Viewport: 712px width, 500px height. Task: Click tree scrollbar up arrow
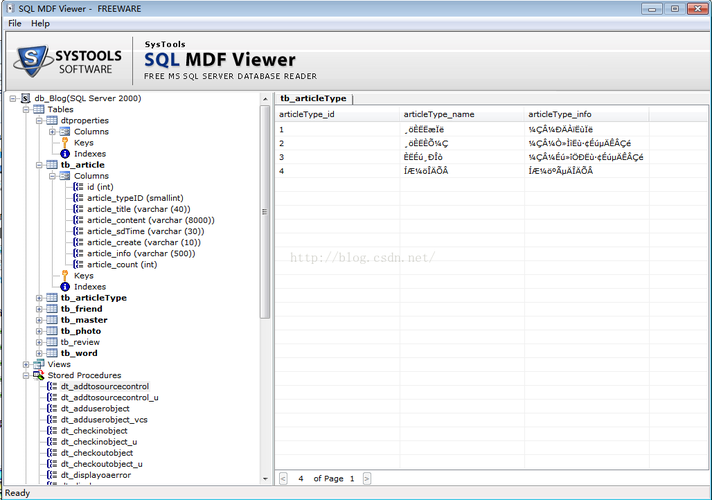coord(265,99)
